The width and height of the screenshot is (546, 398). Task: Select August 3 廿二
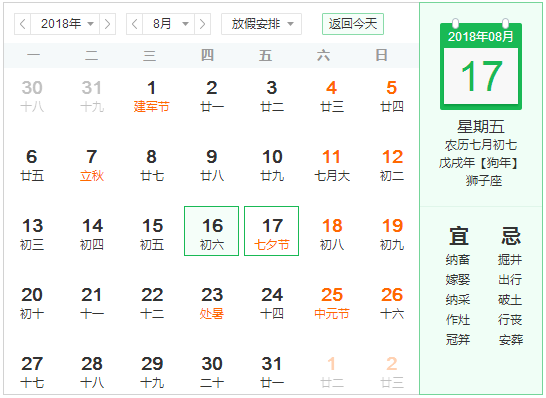coord(272,96)
